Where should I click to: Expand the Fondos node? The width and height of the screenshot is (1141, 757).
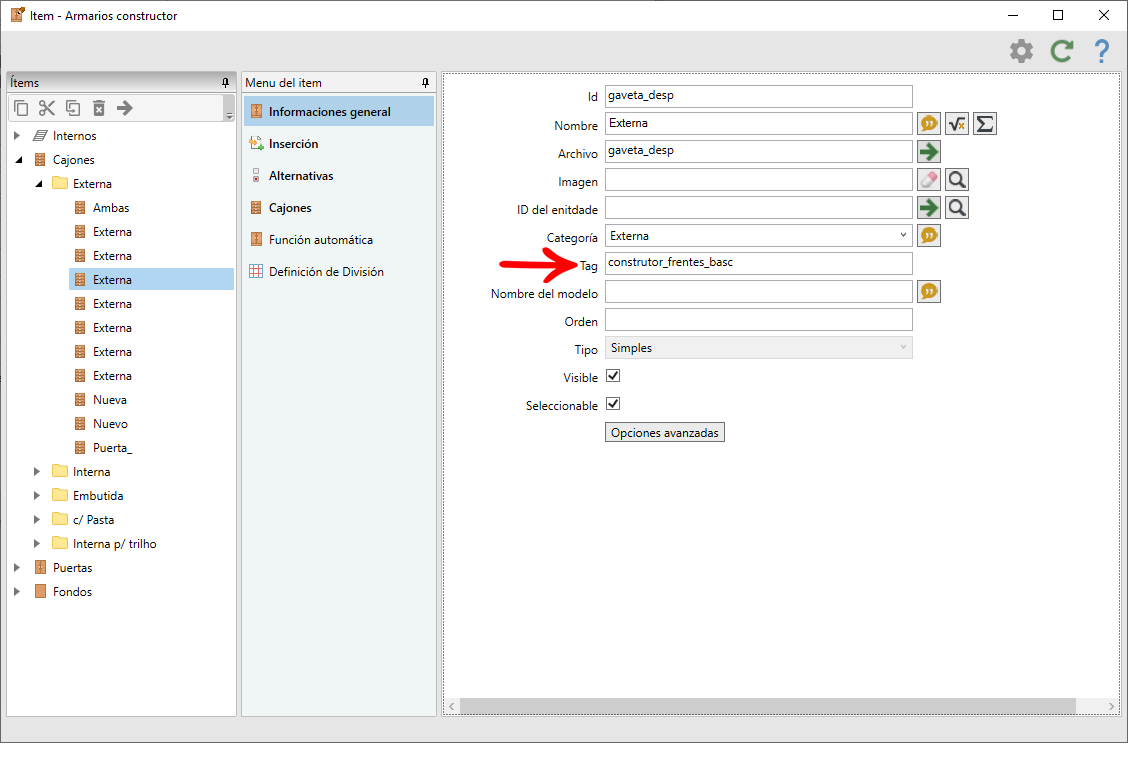17,592
